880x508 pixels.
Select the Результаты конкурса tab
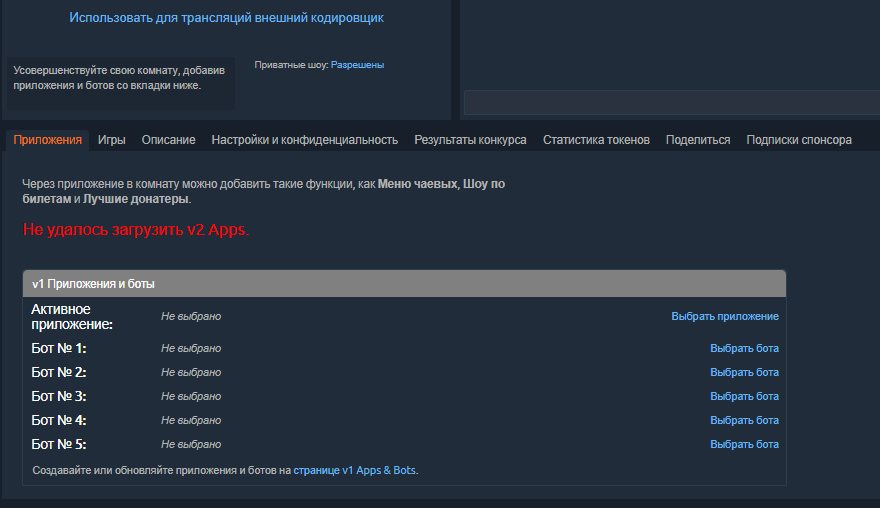(470, 140)
